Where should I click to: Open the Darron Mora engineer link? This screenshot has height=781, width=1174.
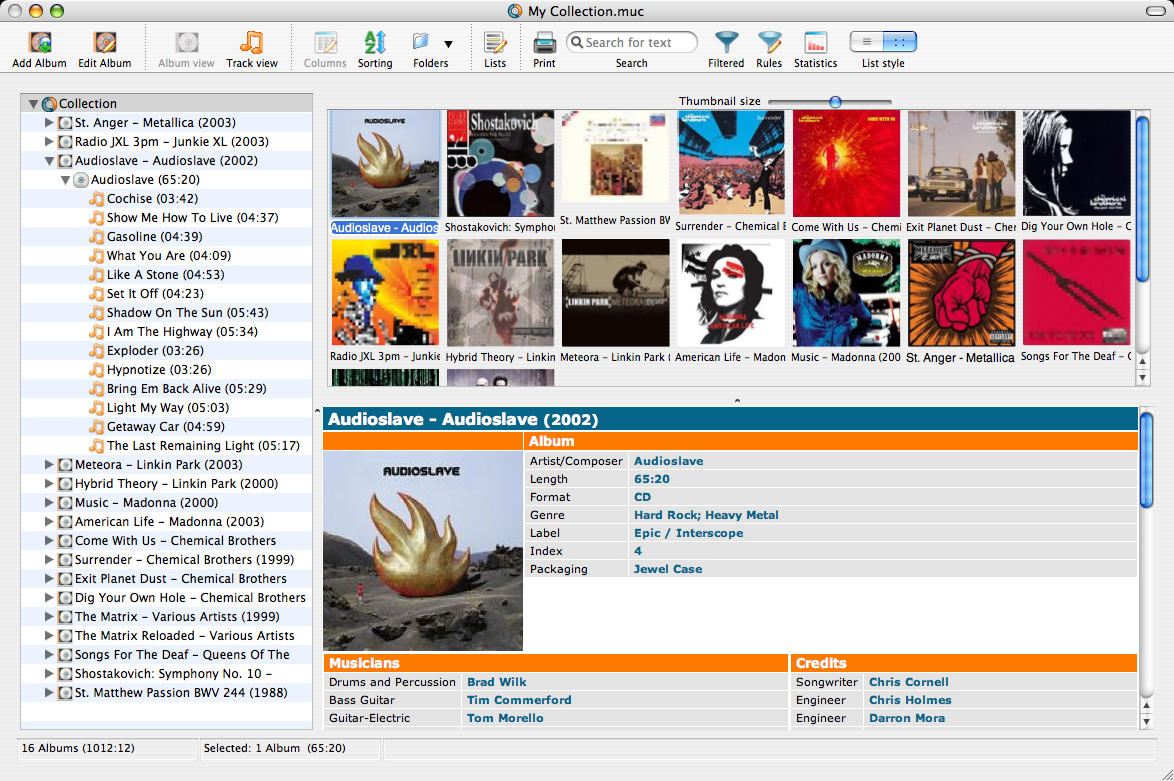[907, 718]
